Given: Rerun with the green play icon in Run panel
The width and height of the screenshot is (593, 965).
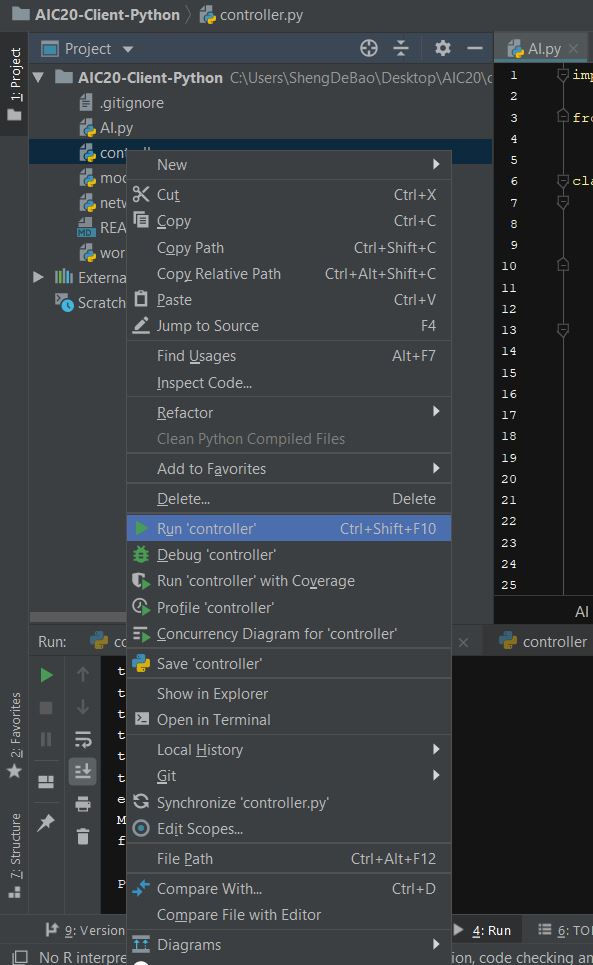Looking at the screenshot, I should [46, 675].
